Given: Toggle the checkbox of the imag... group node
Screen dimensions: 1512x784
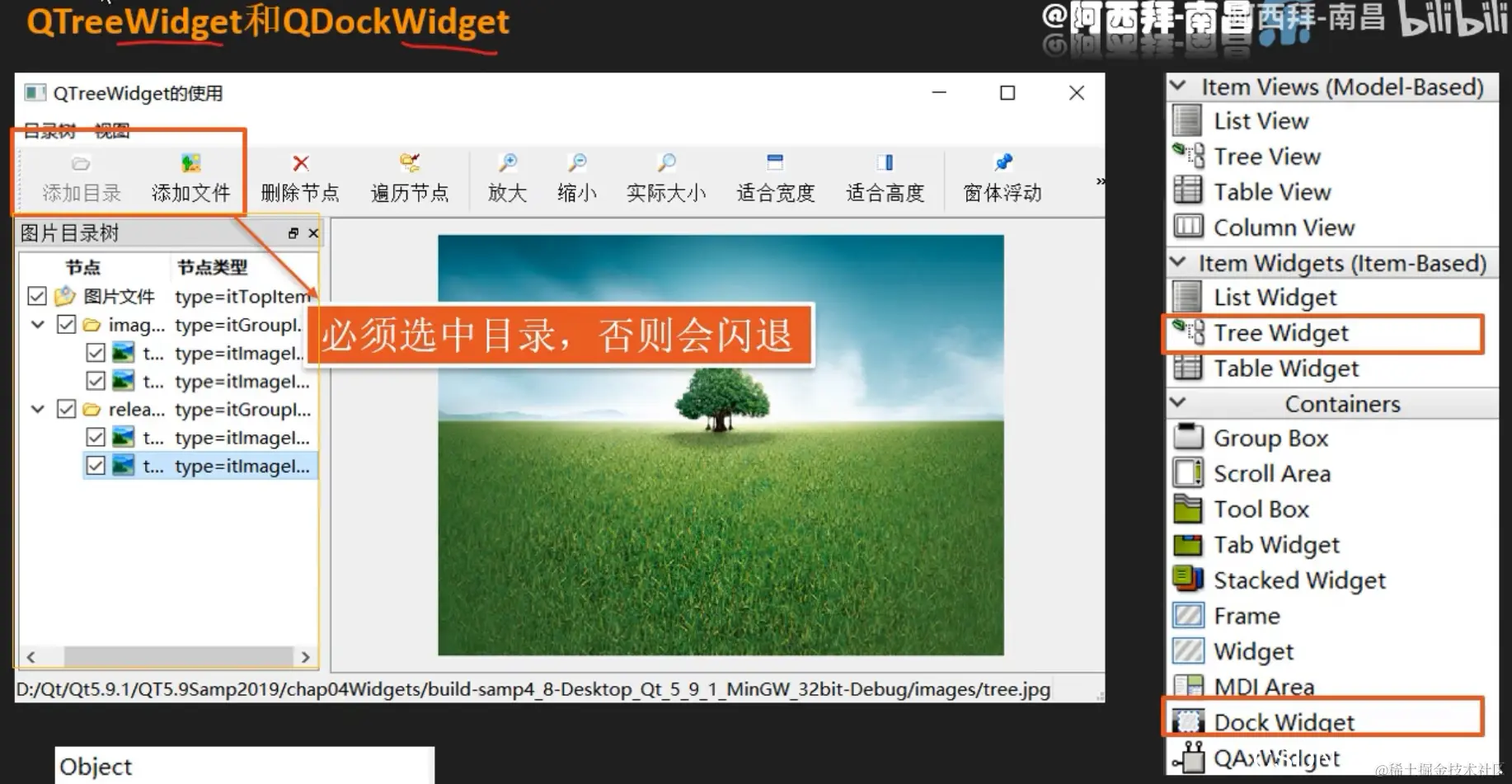Looking at the screenshot, I should (67, 324).
